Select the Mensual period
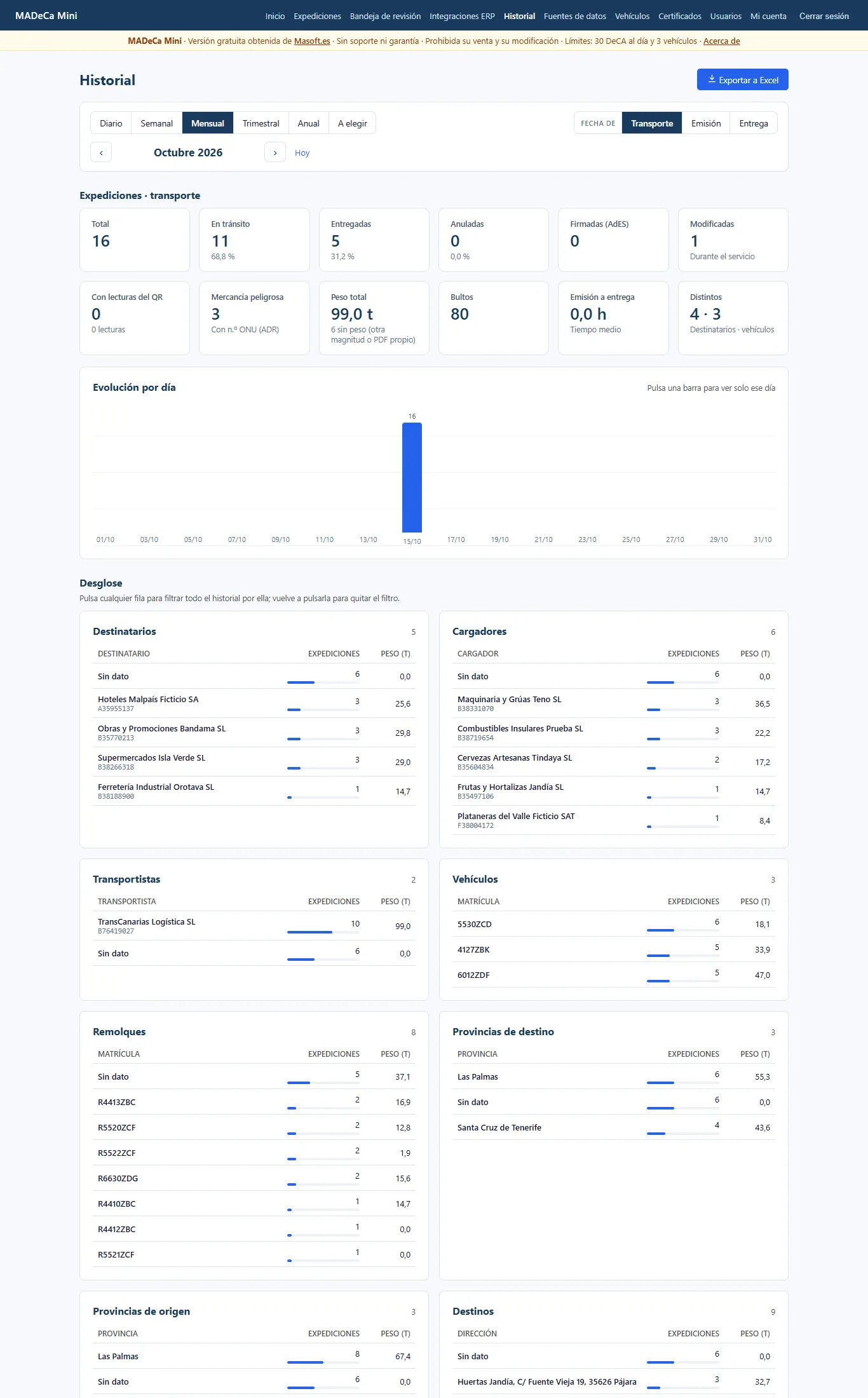This screenshot has height=1398, width=868. click(208, 123)
